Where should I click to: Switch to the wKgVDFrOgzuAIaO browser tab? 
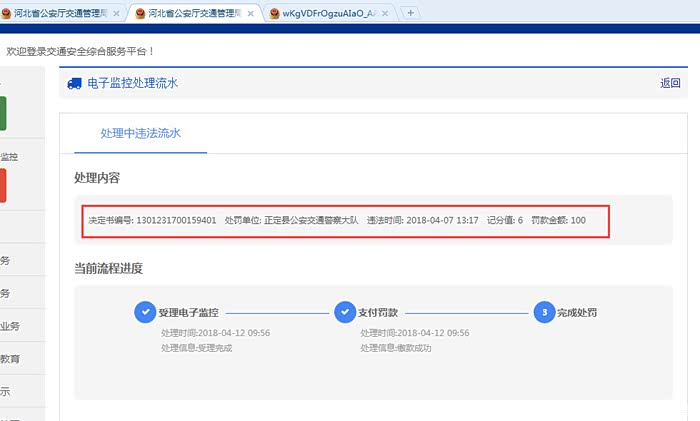coord(325,13)
